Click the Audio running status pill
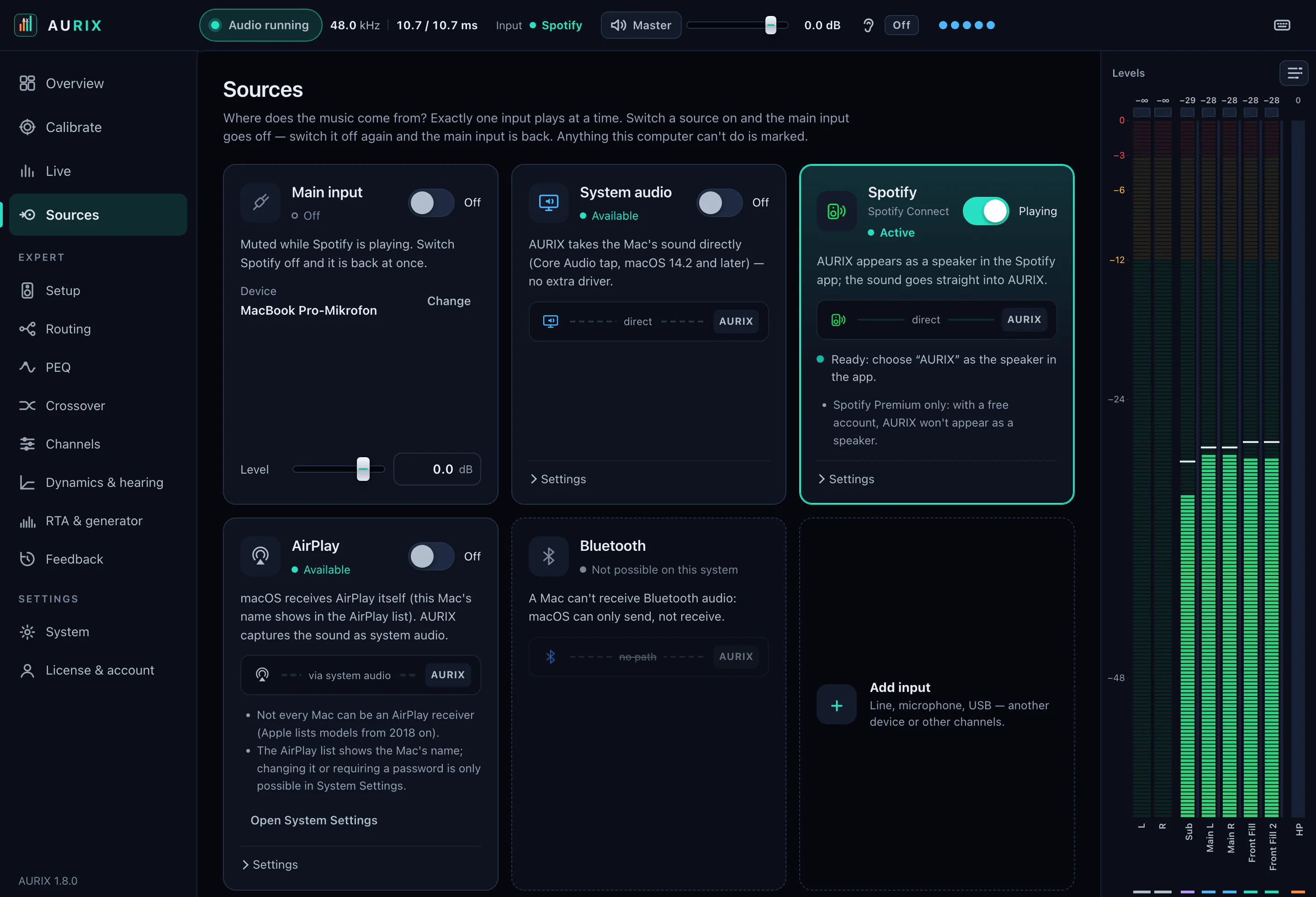Viewport: 1316px width, 897px height. click(x=260, y=25)
